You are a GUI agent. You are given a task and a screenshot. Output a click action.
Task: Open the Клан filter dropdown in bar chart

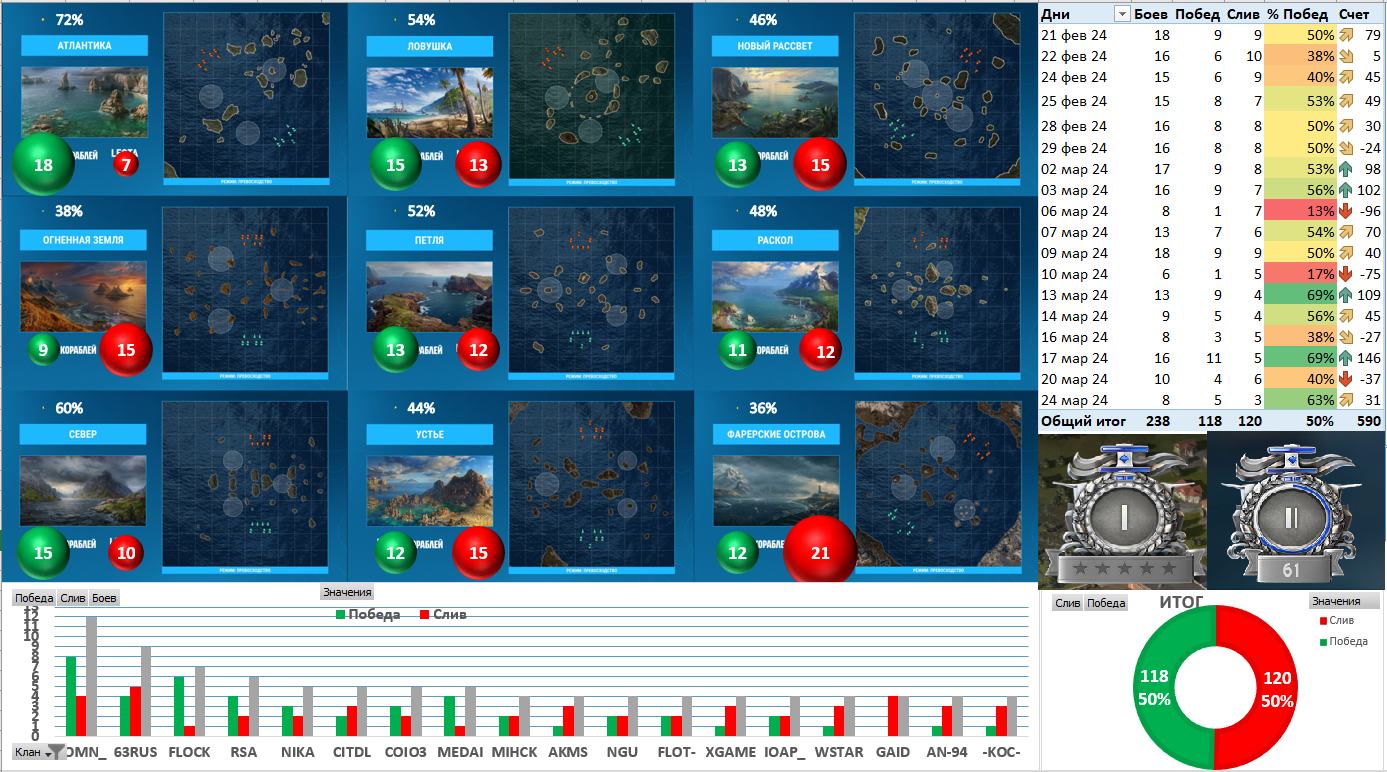coord(34,752)
